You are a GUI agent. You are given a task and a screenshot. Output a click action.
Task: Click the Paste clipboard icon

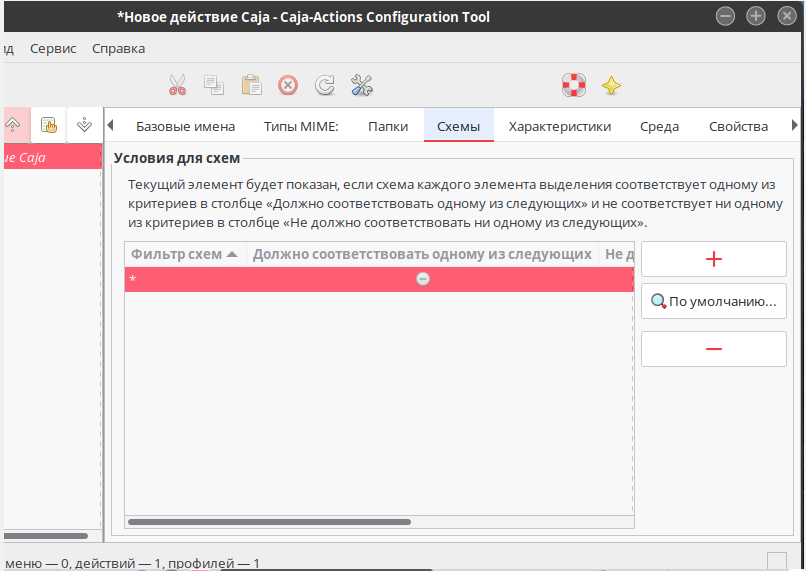[251, 85]
